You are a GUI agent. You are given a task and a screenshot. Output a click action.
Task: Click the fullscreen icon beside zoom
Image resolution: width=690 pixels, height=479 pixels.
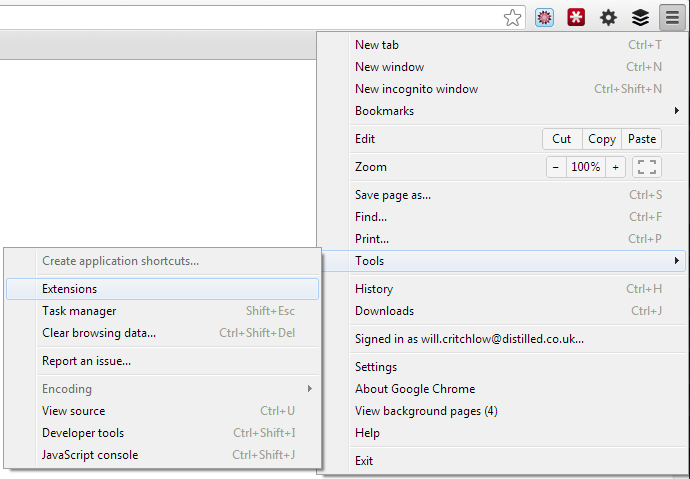click(647, 167)
